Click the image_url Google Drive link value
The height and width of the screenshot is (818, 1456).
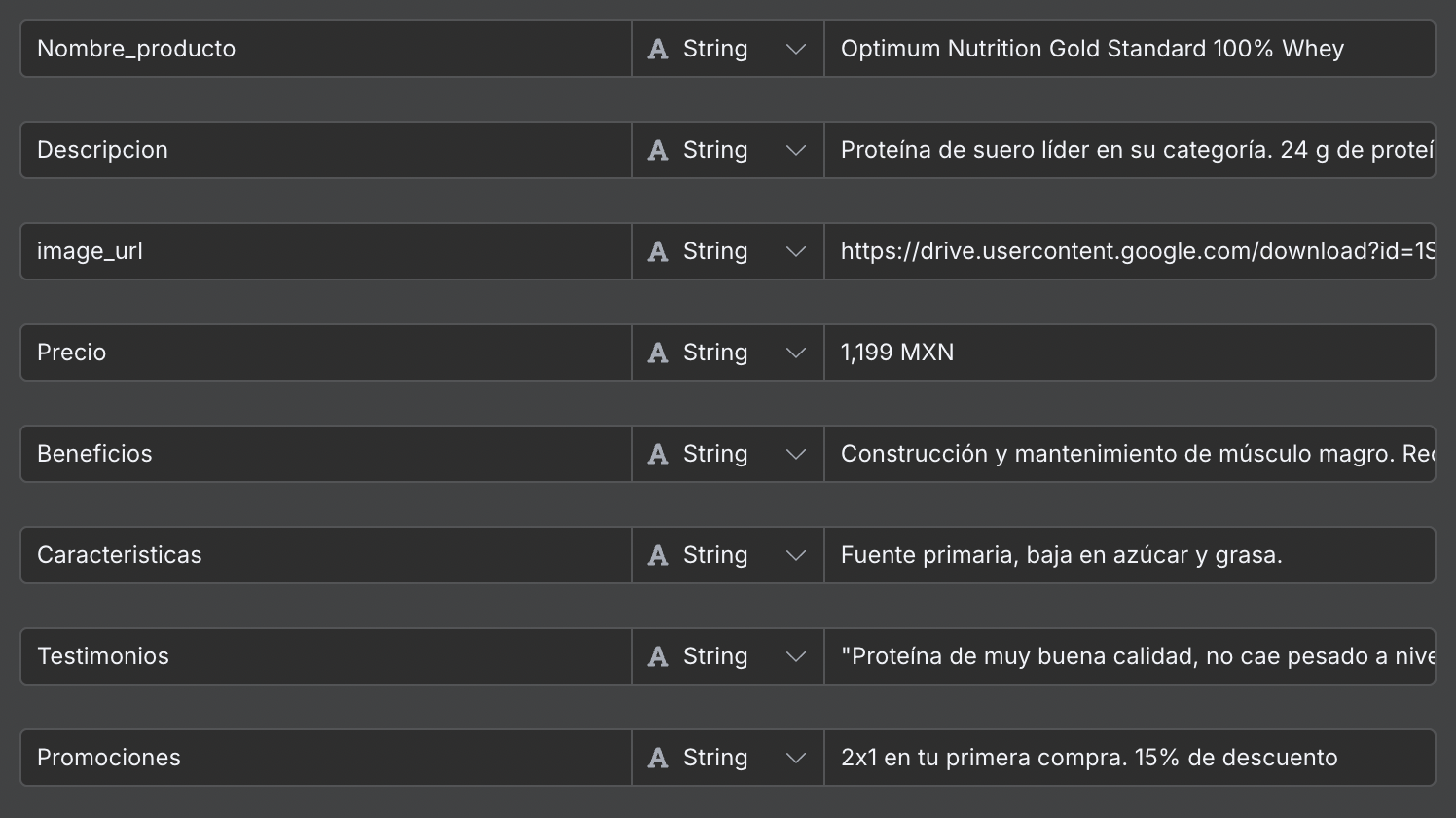point(1129,252)
